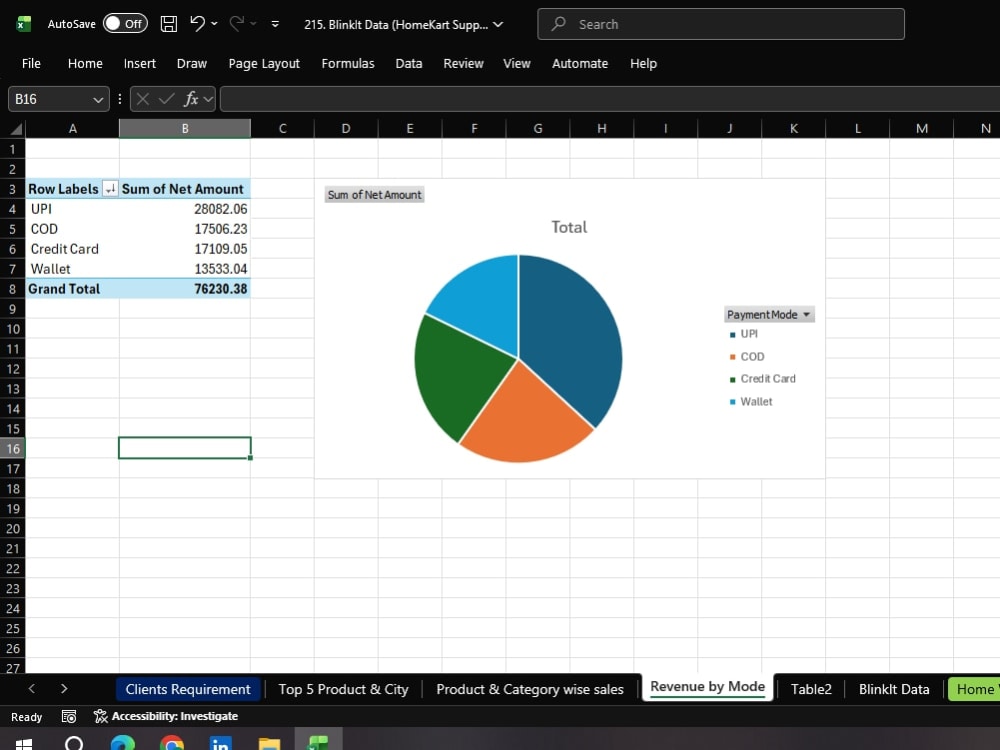Go to the Data tab
Image resolution: width=1000 pixels, height=750 pixels.
click(408, 63)
